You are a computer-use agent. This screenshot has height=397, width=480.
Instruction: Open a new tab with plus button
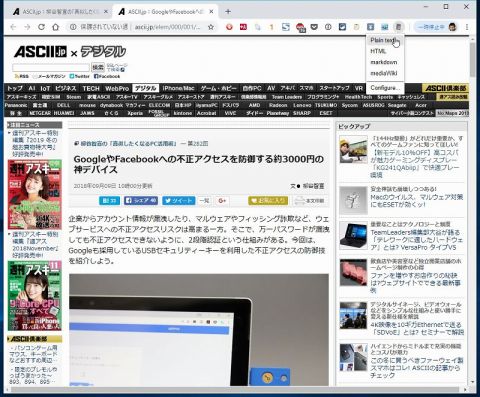228,12
